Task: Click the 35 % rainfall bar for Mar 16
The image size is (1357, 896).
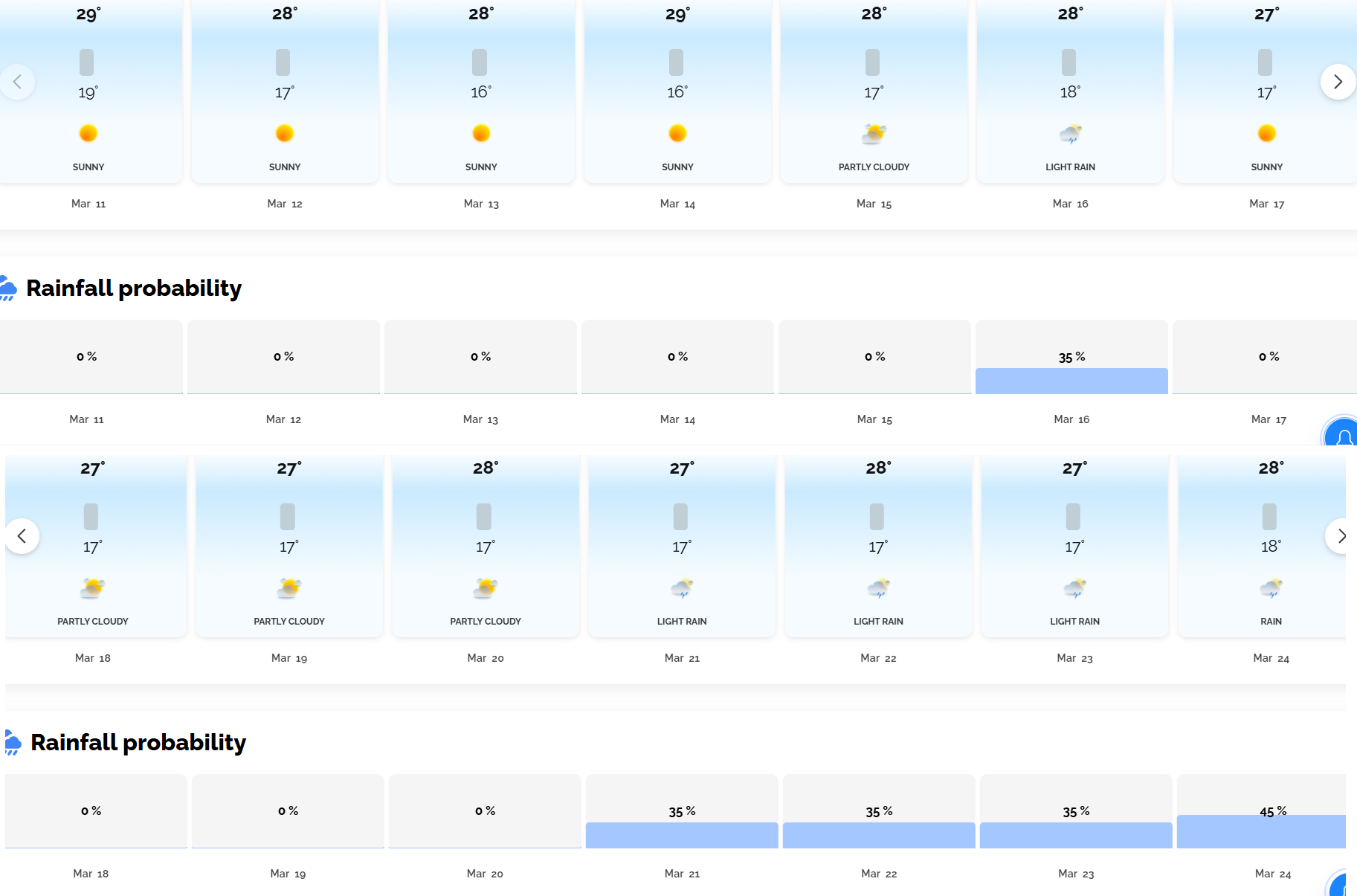Action: 1071,381
